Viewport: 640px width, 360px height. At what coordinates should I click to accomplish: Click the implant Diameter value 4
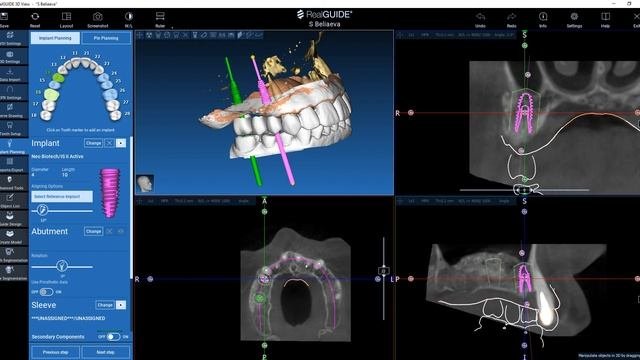click(33, 175)
